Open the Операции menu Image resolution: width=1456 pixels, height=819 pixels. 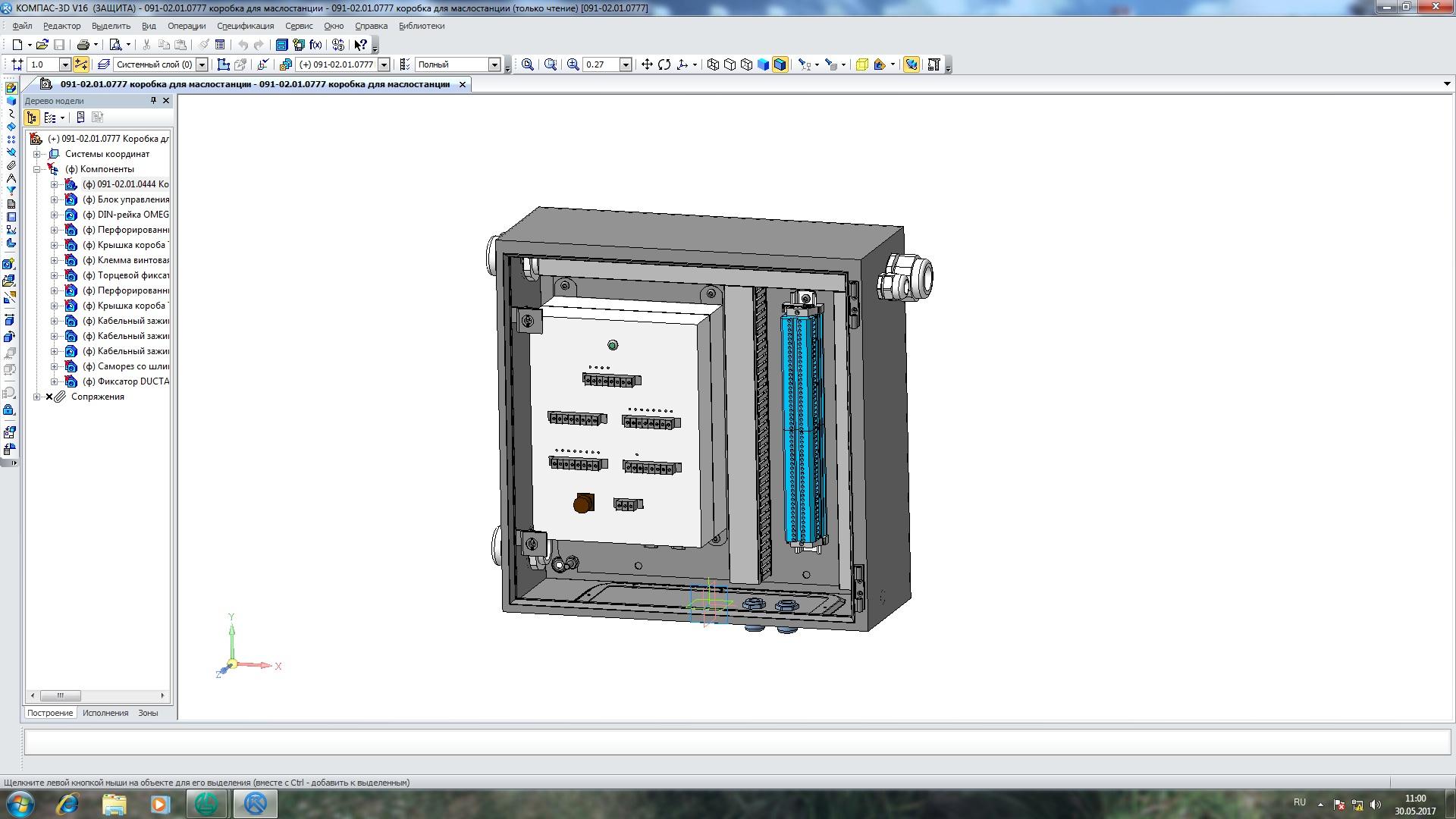coord(187,26)
